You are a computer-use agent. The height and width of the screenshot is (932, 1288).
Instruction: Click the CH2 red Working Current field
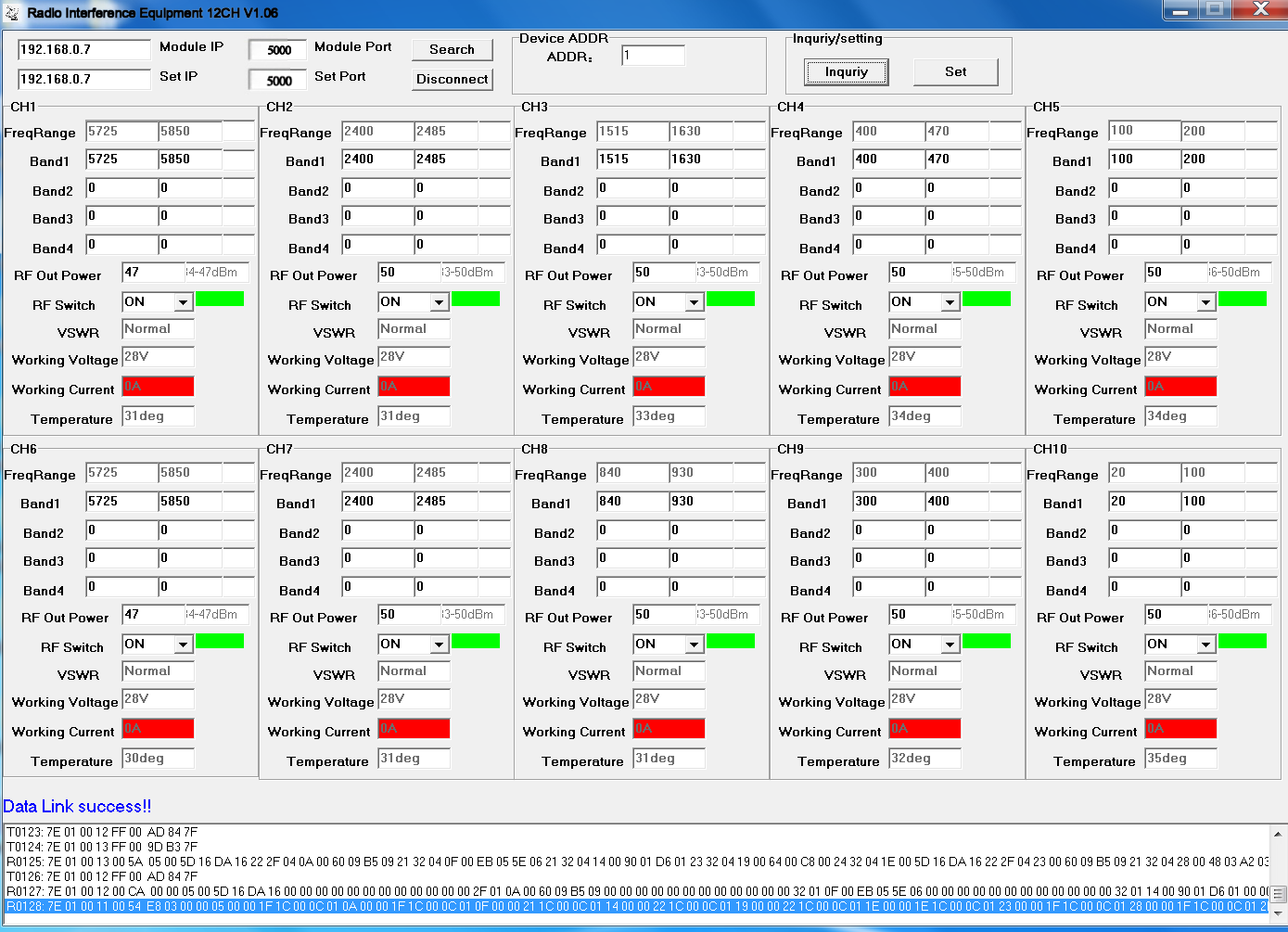[414, 387]
